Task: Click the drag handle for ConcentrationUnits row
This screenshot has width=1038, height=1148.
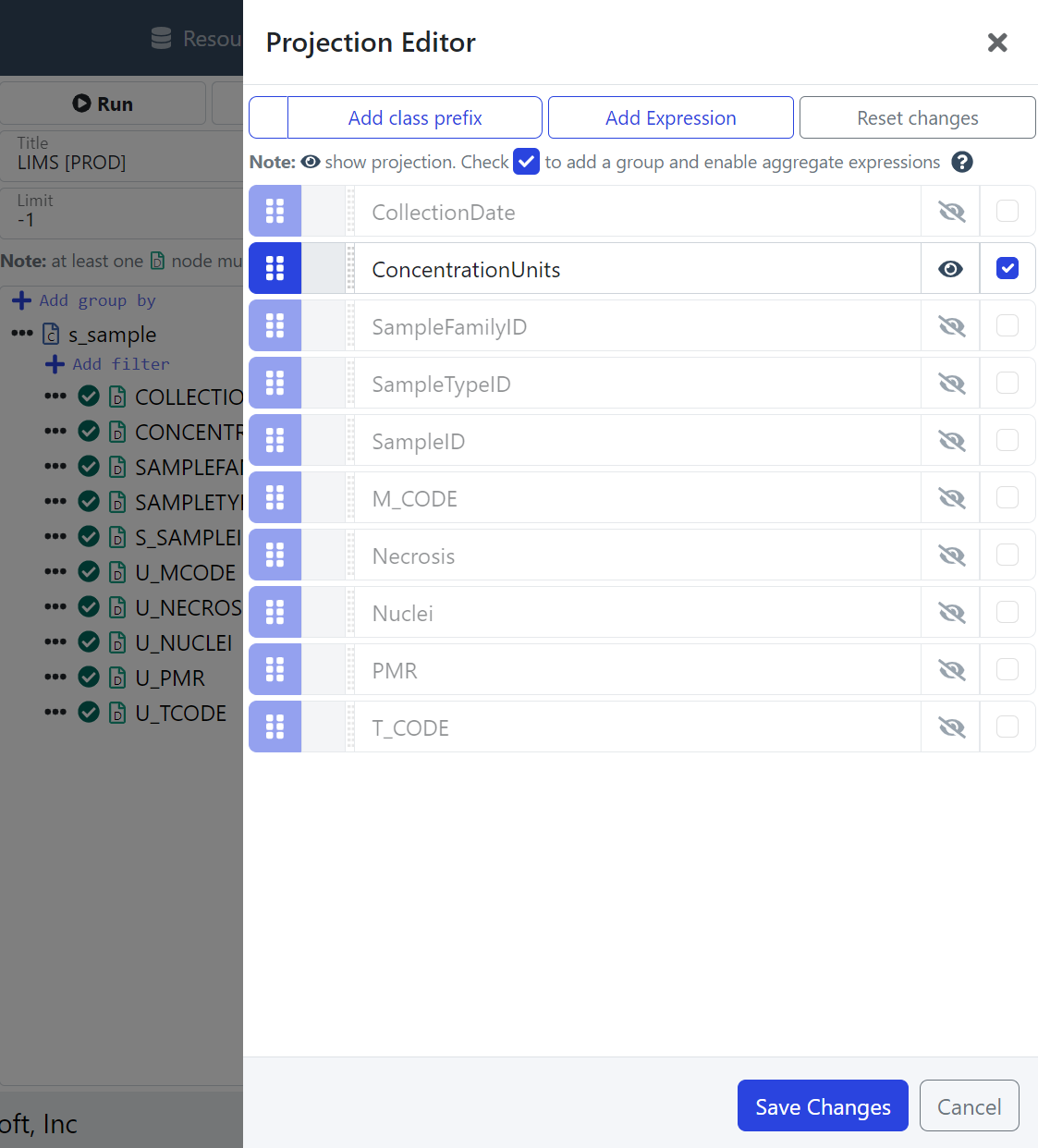Action: pos(275,269)
